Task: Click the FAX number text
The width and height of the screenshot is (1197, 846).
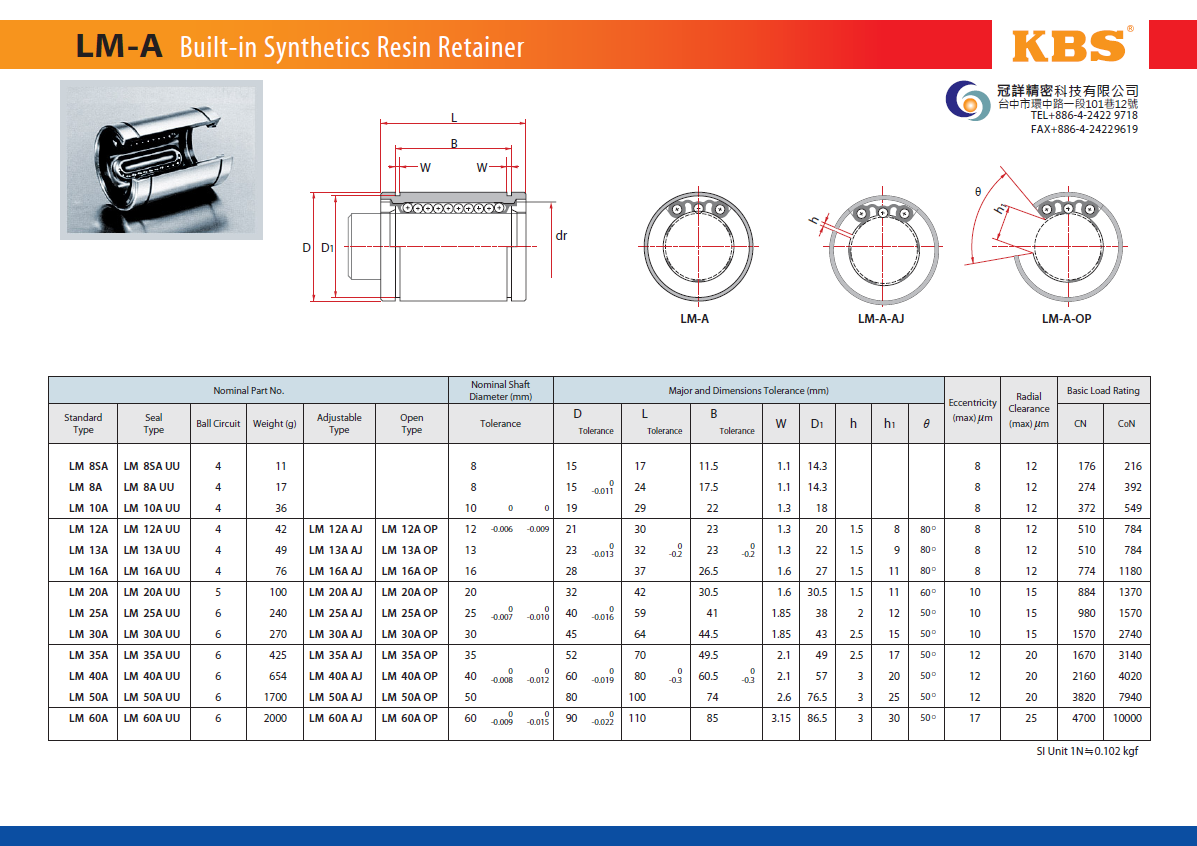Action: coord(1084,129)
